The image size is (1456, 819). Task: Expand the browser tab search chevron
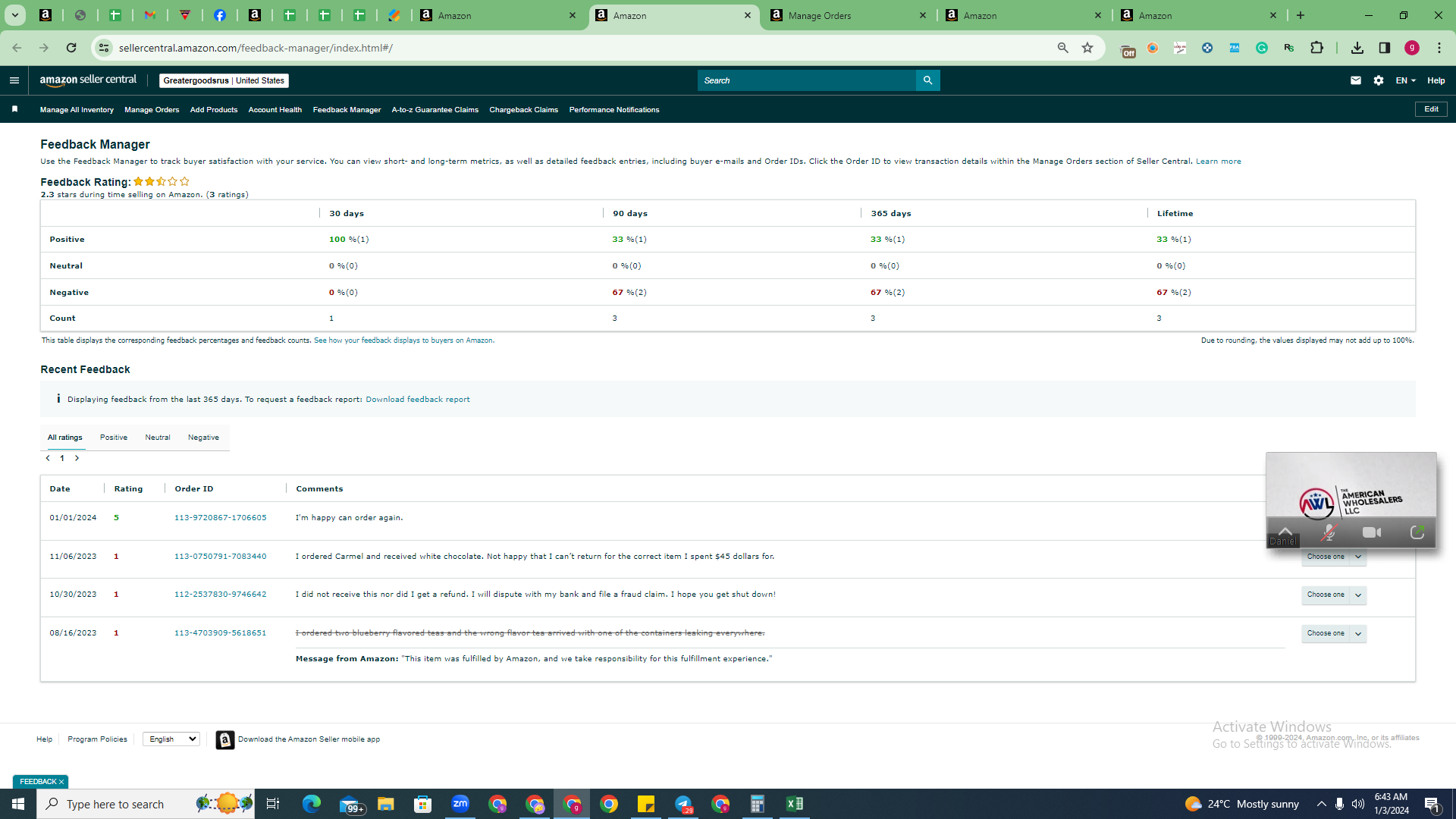(15, 15)
